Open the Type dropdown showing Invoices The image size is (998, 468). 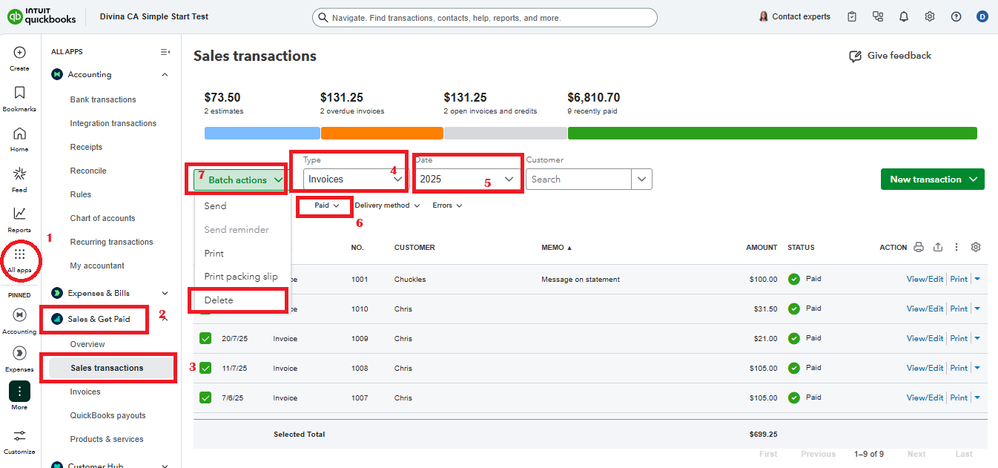pyautogui.click(x=355, y=180)
